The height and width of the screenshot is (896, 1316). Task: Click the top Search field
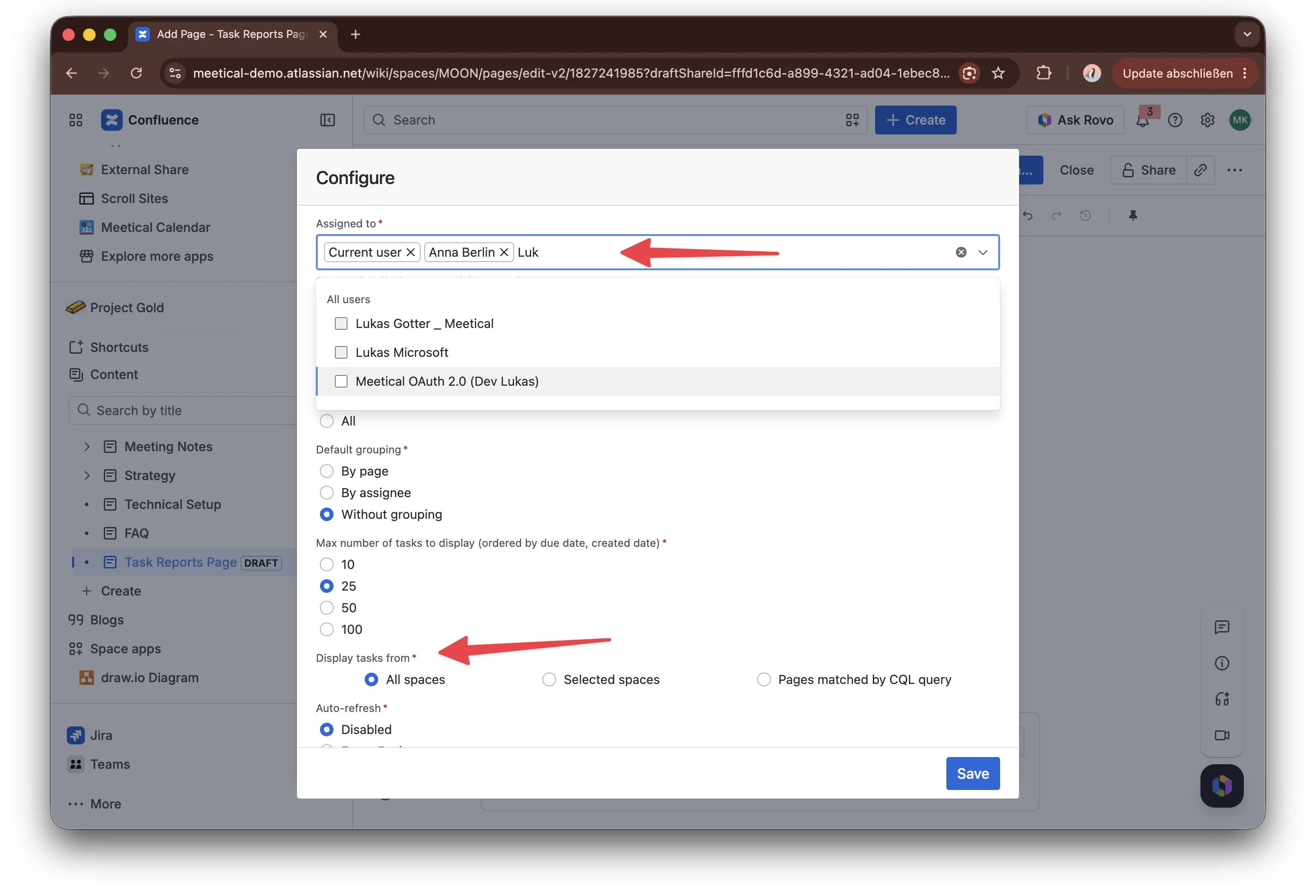[x=615, y=120]
